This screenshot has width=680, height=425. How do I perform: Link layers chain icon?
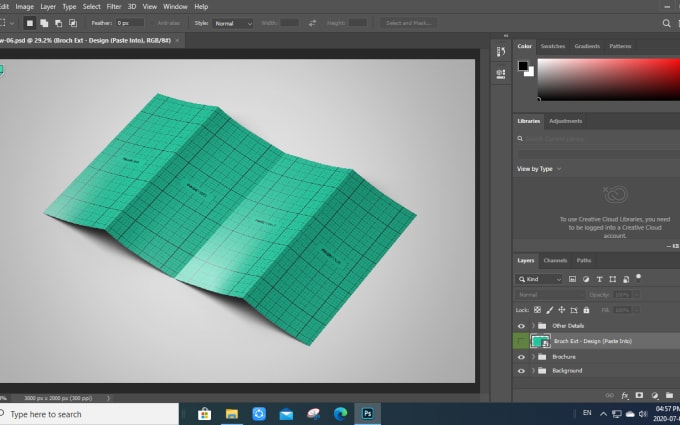(609, 395)
